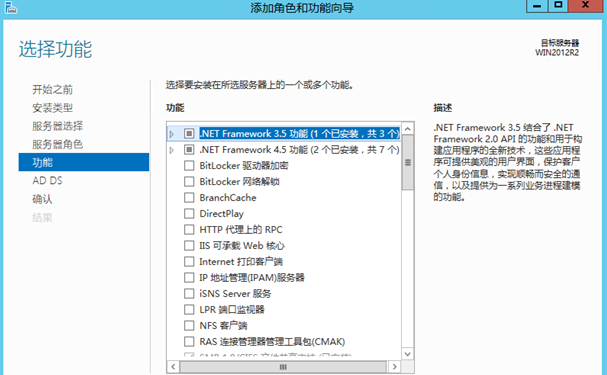This screenshot has height=375, width=607.
Task: Select BitLocker 网络解锁 feature text
Action: (239, 182)
